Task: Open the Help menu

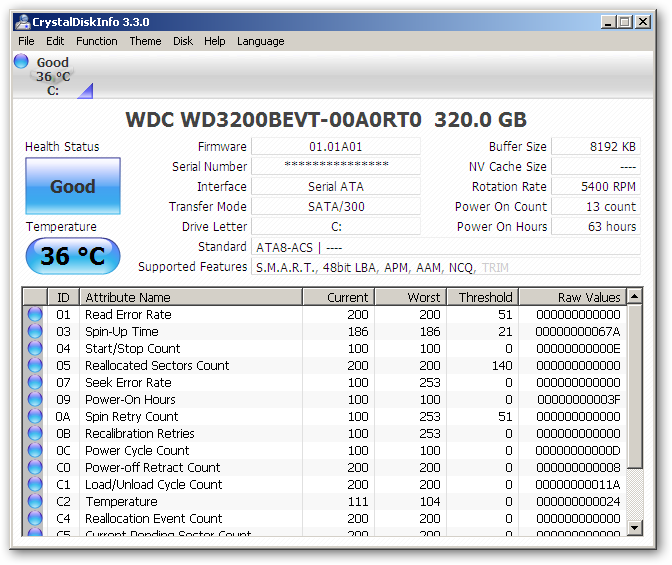Action: (x=215, y=41)
